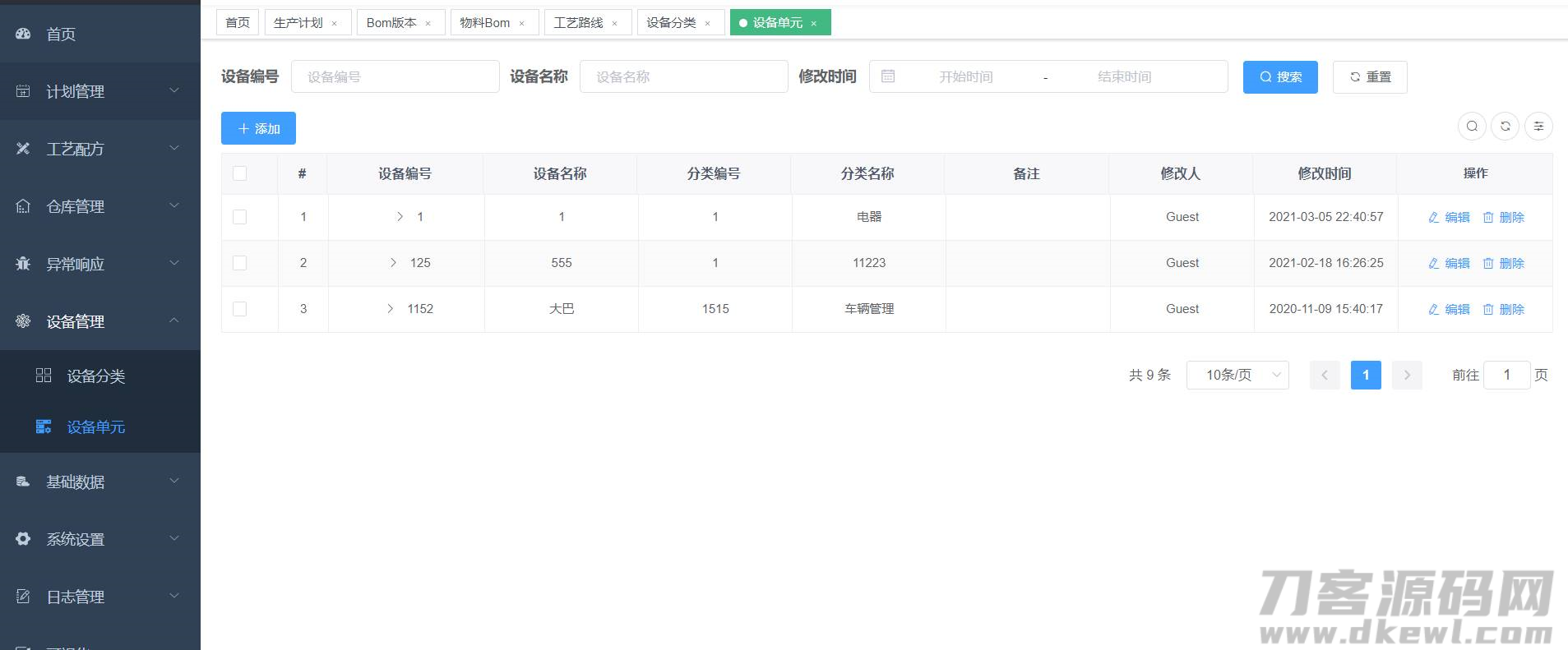Viewport: 1568px width, 650px height.
Task: Close the 生产计划 tab
Action: click(x=334, y=23)
